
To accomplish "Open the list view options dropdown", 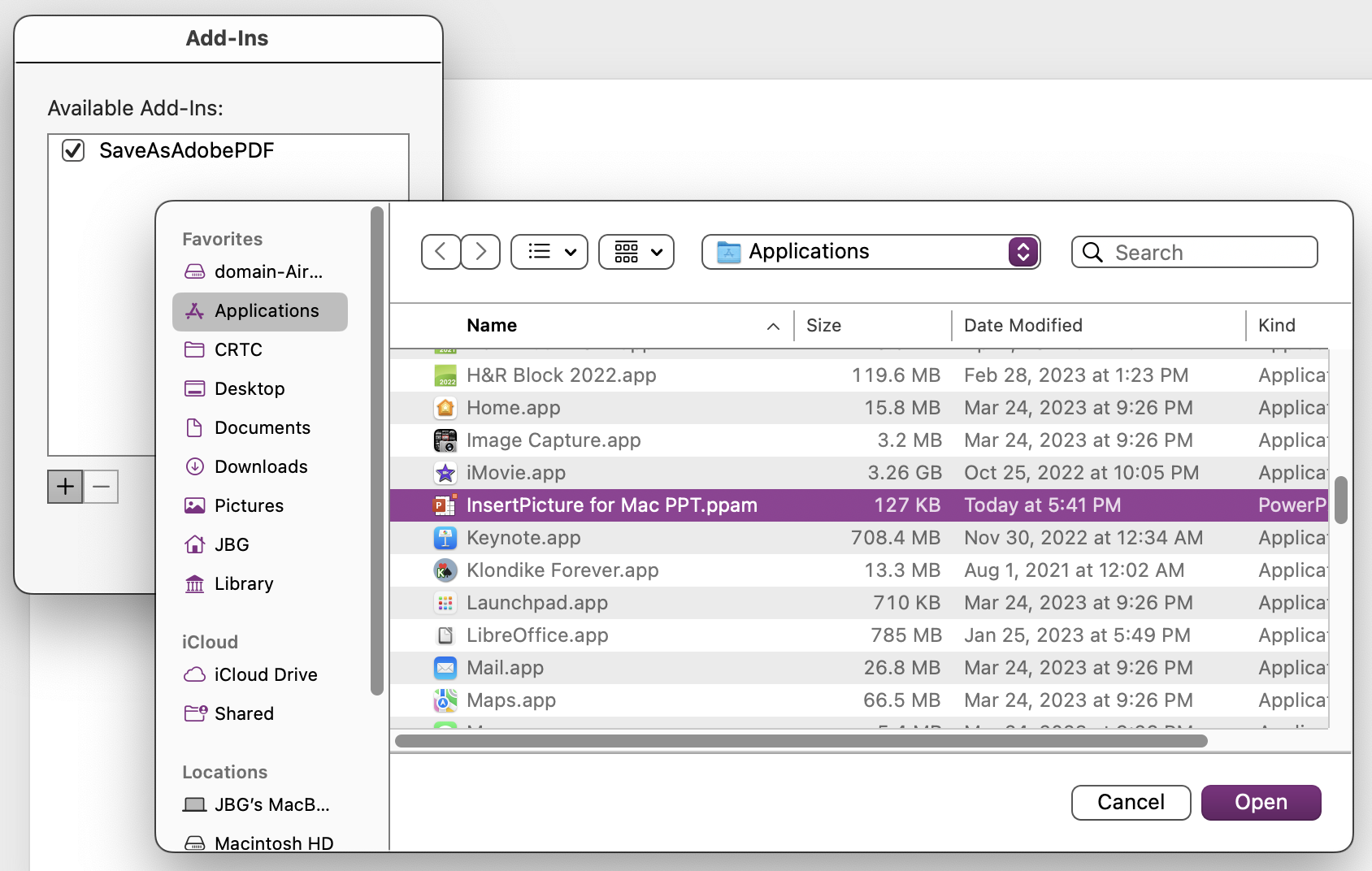I will [549, 252].
